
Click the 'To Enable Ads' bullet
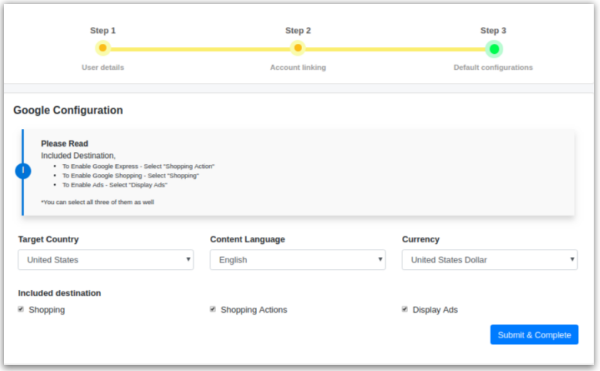[x=115, y=185]
